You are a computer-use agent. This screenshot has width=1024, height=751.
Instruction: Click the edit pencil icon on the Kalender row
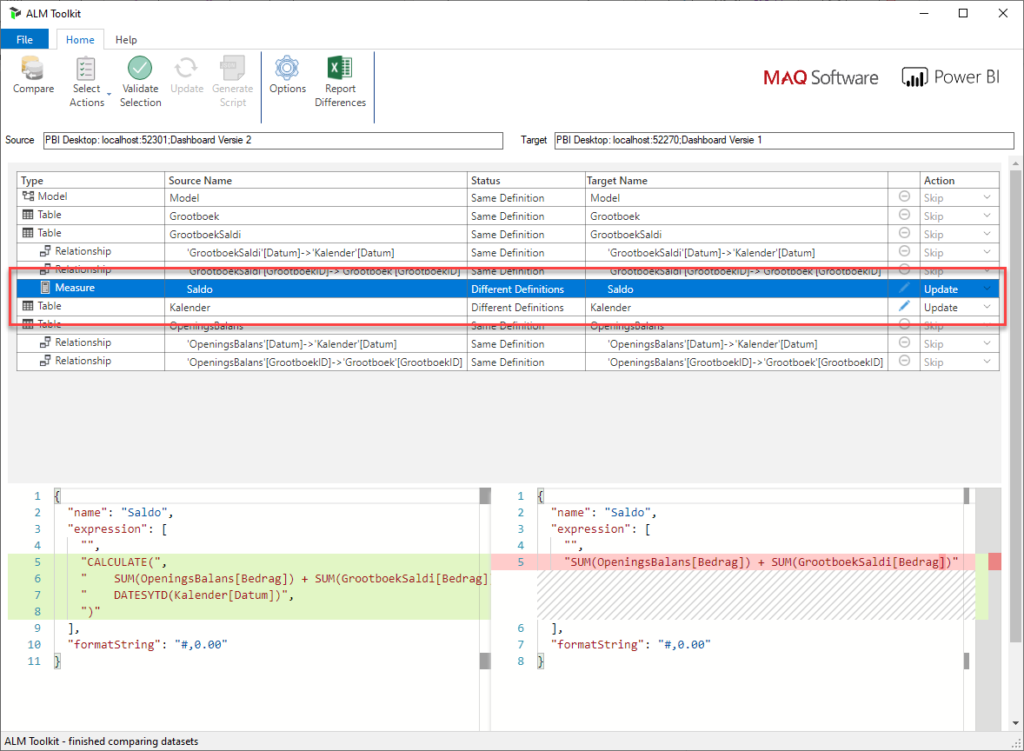903,307
